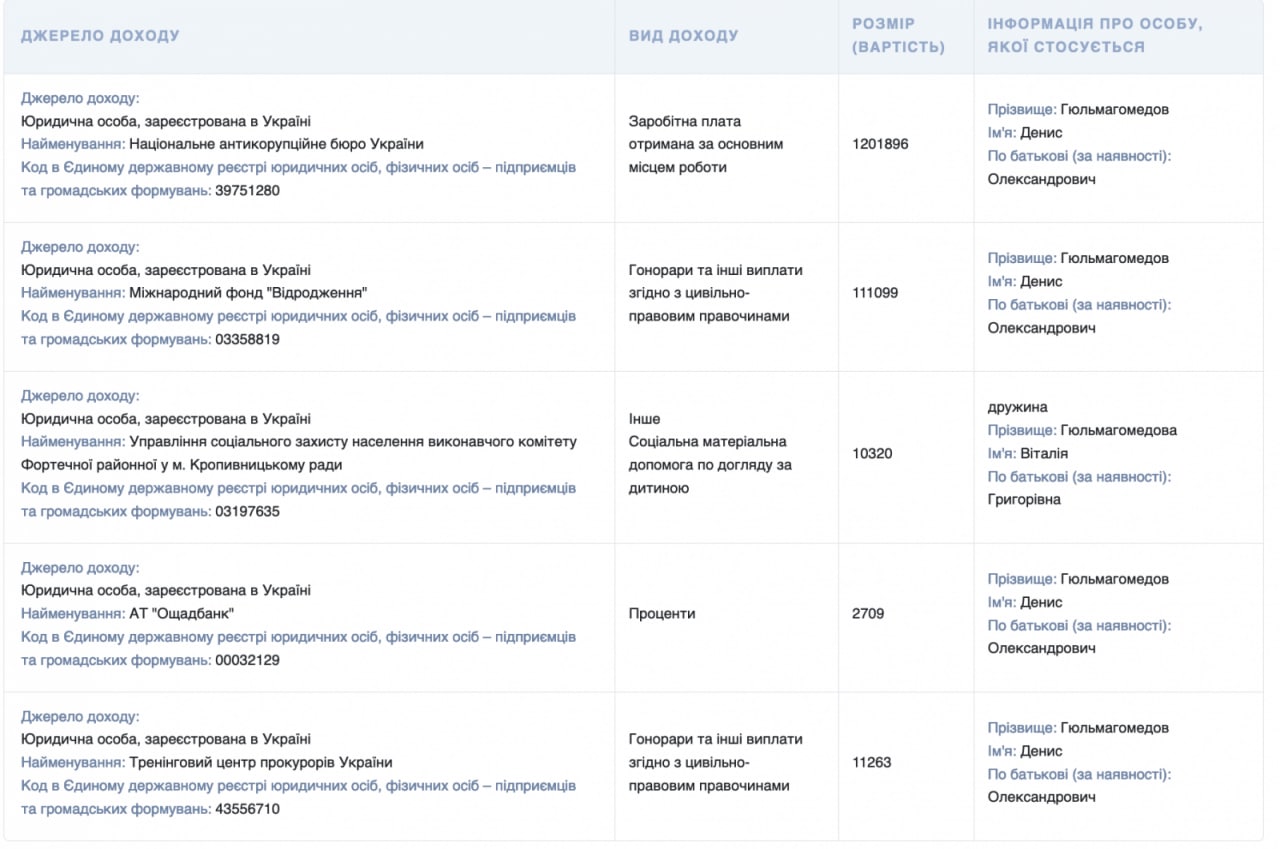Click Національне антикорупційне бюро України name
The width and height of the screenshot is (1280, 849).
click(x=277, y=144)
